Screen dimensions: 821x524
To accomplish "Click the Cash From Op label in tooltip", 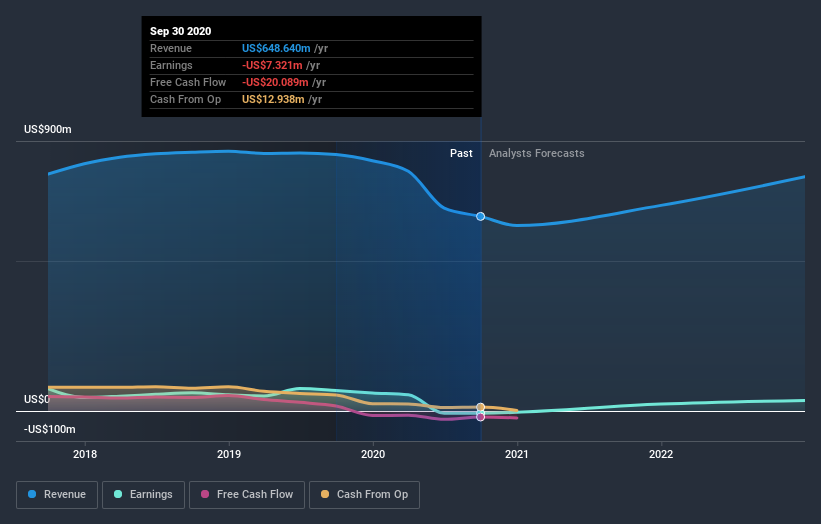I will tap(185, 99).
